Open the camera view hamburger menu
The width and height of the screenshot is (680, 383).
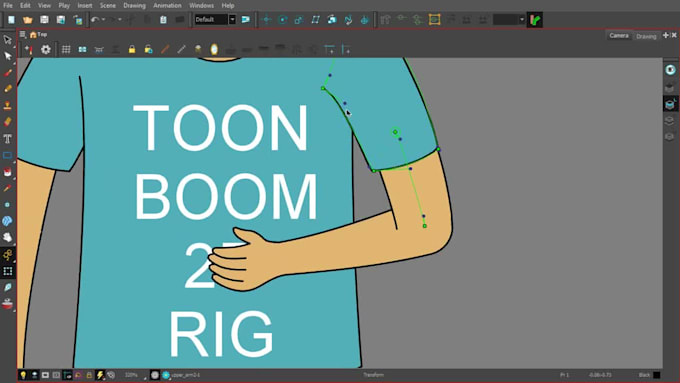pyautogui.click(x=23, y=35)
